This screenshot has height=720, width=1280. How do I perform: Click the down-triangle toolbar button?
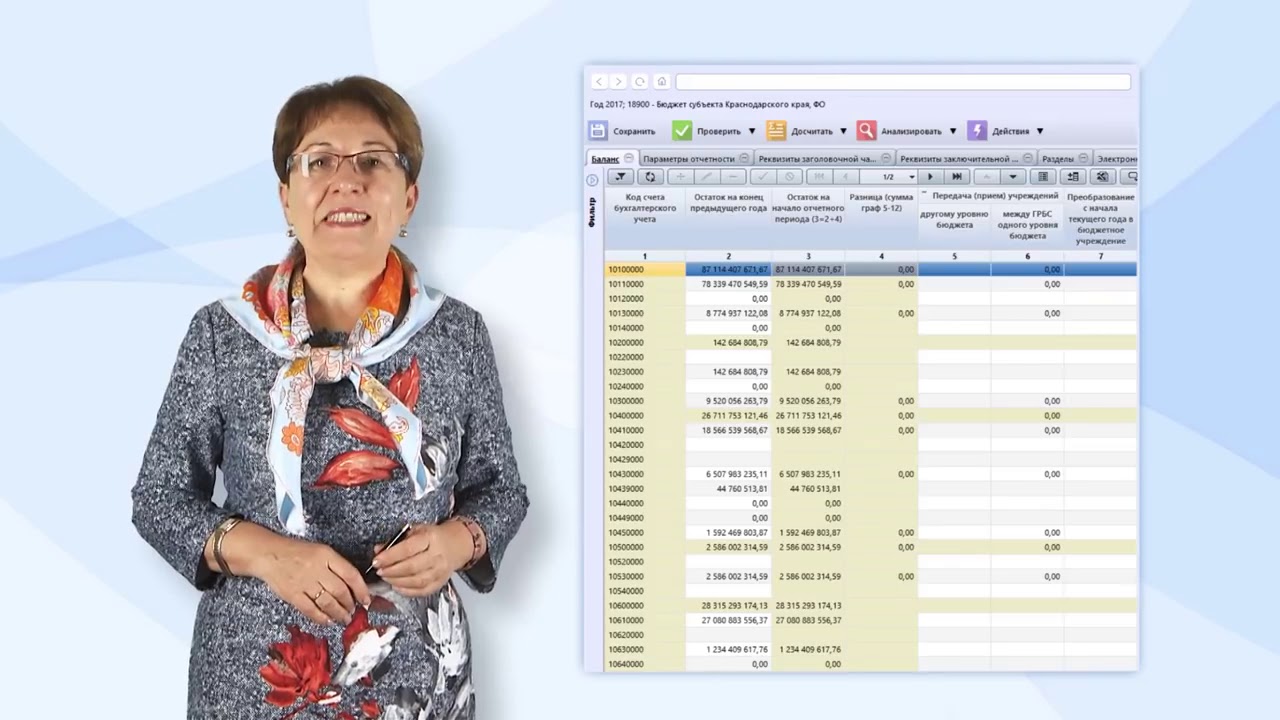coord(1012,177)
